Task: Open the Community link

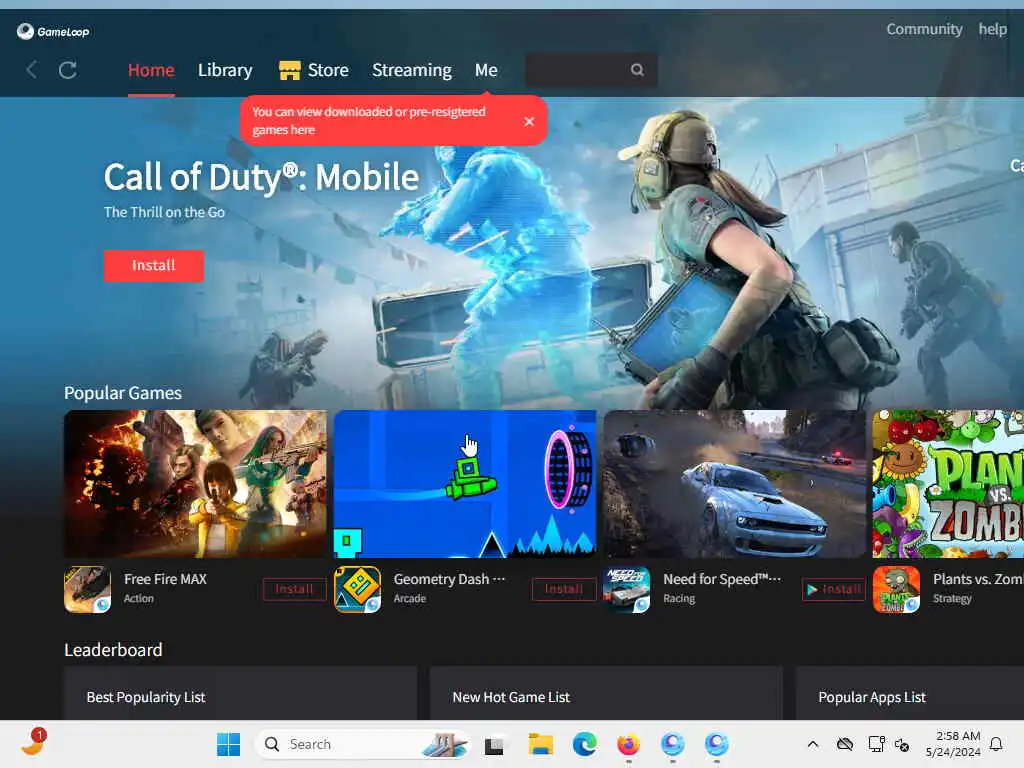Action: 924,29
